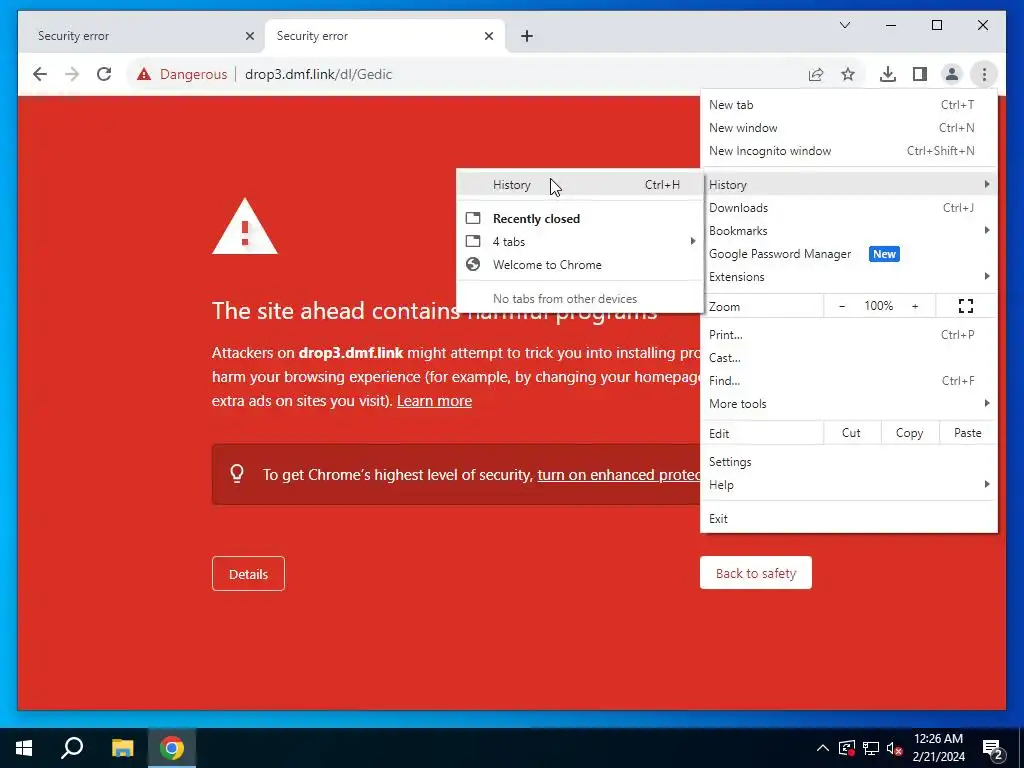Image resolution: width=1024 pixels, height=768 pixels.
Task: Close the active Security error tab
Action: tap(488, 36)
